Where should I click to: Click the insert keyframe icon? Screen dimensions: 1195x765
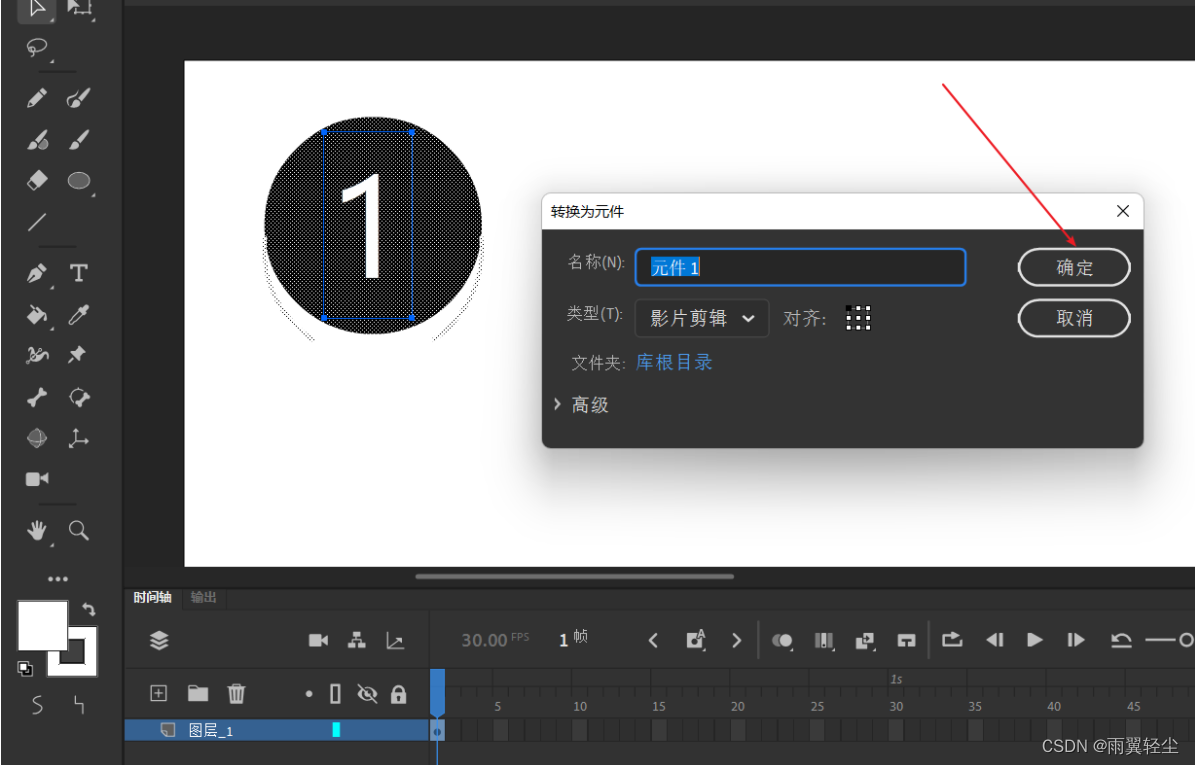click(695, 640)
